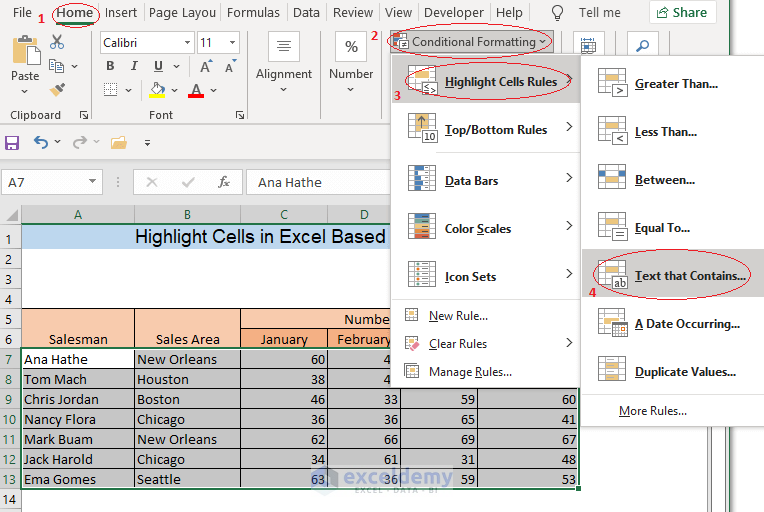
Task: Click the yellow Fill Color bucket
Action: [157, 90]
